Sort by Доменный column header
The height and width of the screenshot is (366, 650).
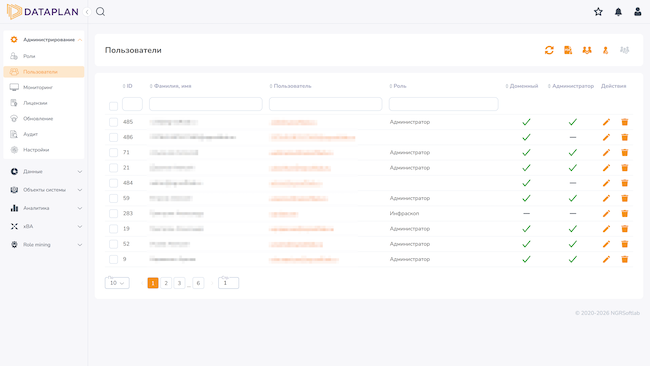(522, 86)
